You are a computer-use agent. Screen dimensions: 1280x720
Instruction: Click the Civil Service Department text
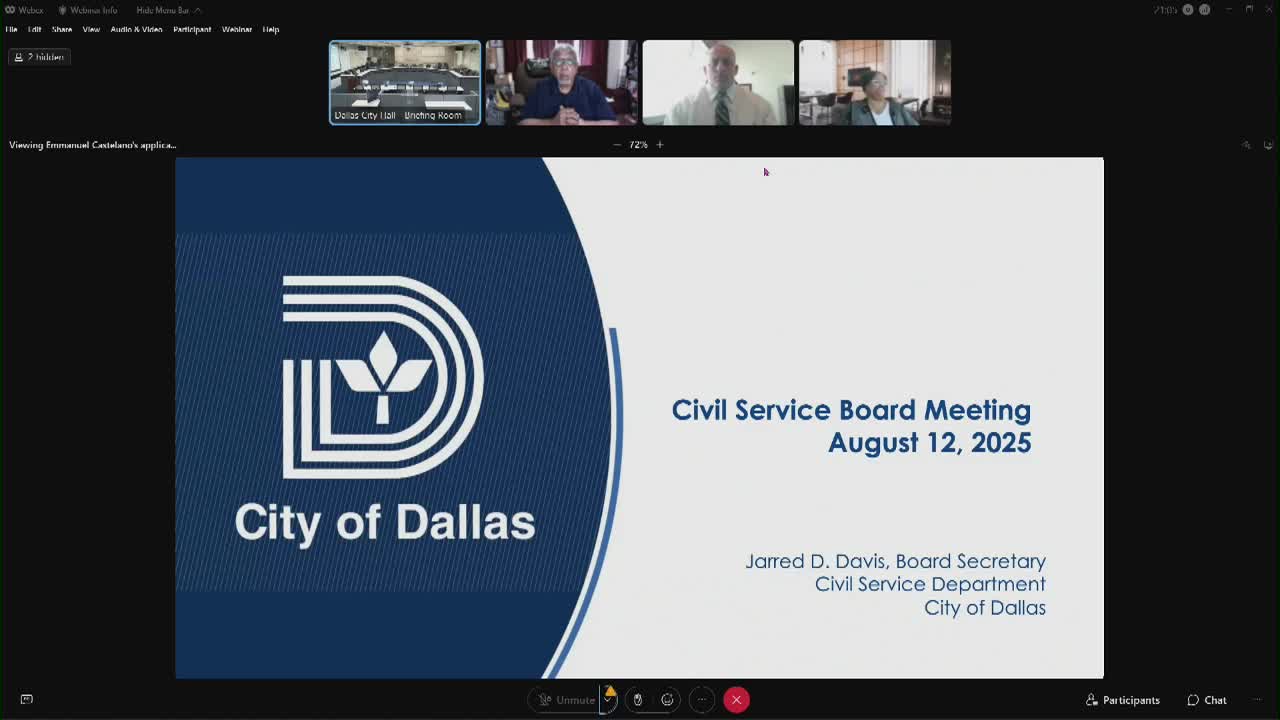[930, 584]
